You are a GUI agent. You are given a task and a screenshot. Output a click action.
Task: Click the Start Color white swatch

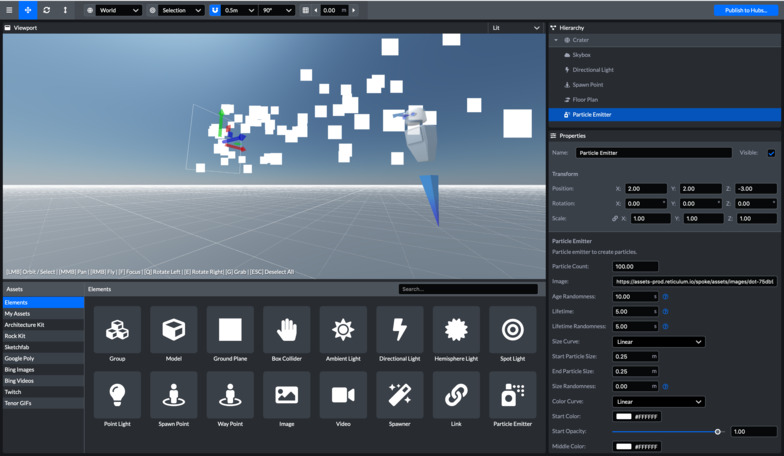(x=623, y=417)
